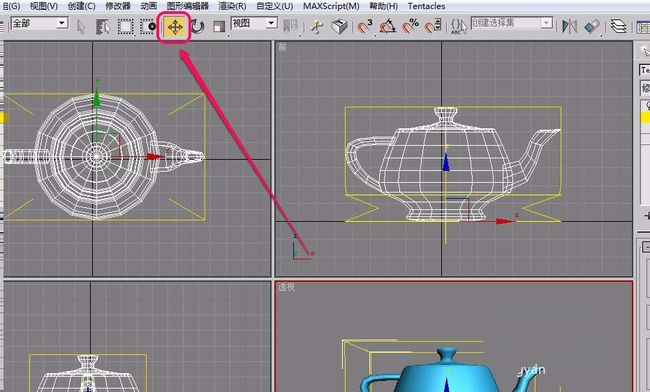This screenshot has width=650, height=392.
Task: Open Select by Name tool
Action: (x=103, y=27)
